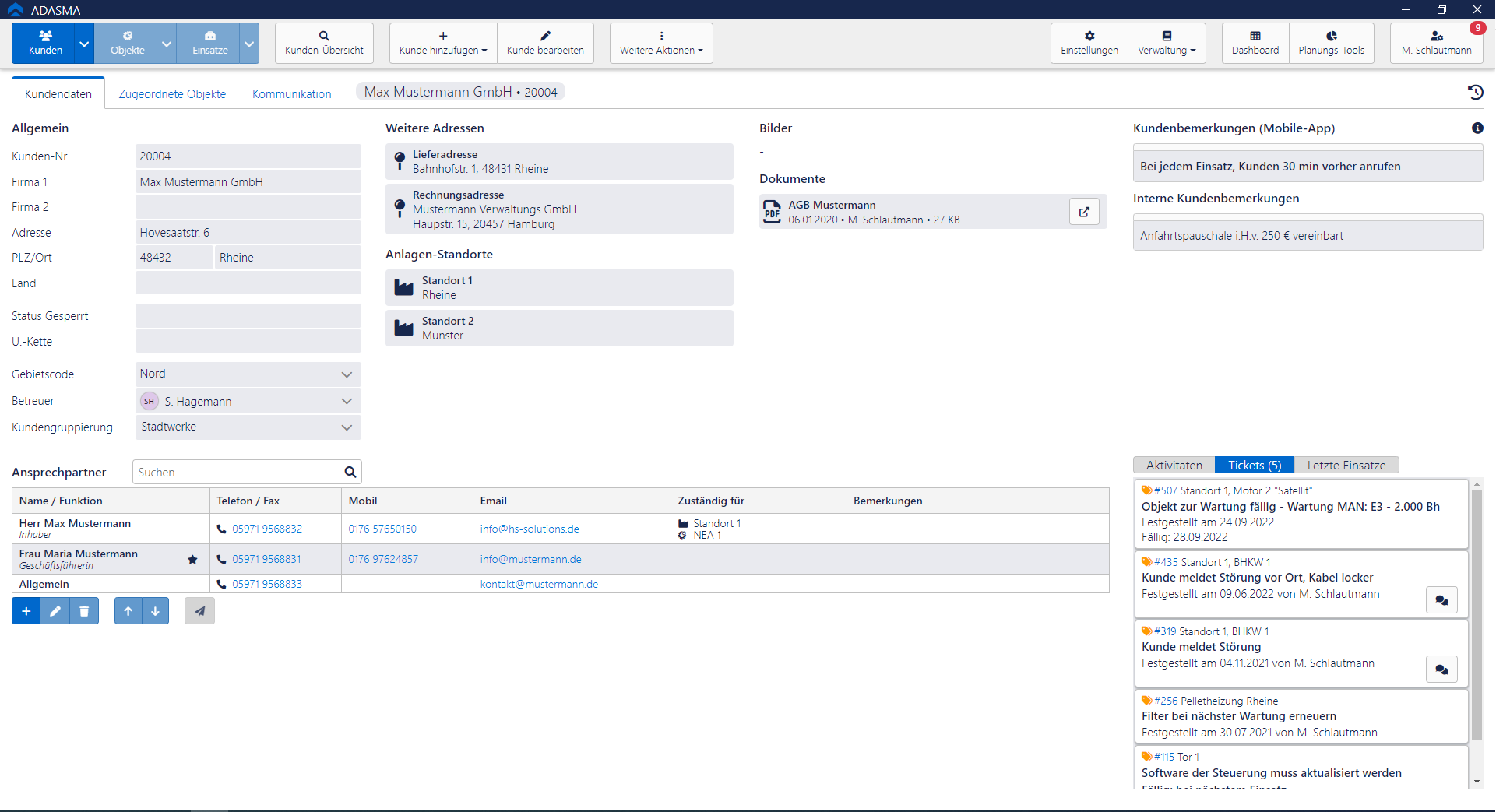Open Weitere Aktionen menu

[661, 43]
